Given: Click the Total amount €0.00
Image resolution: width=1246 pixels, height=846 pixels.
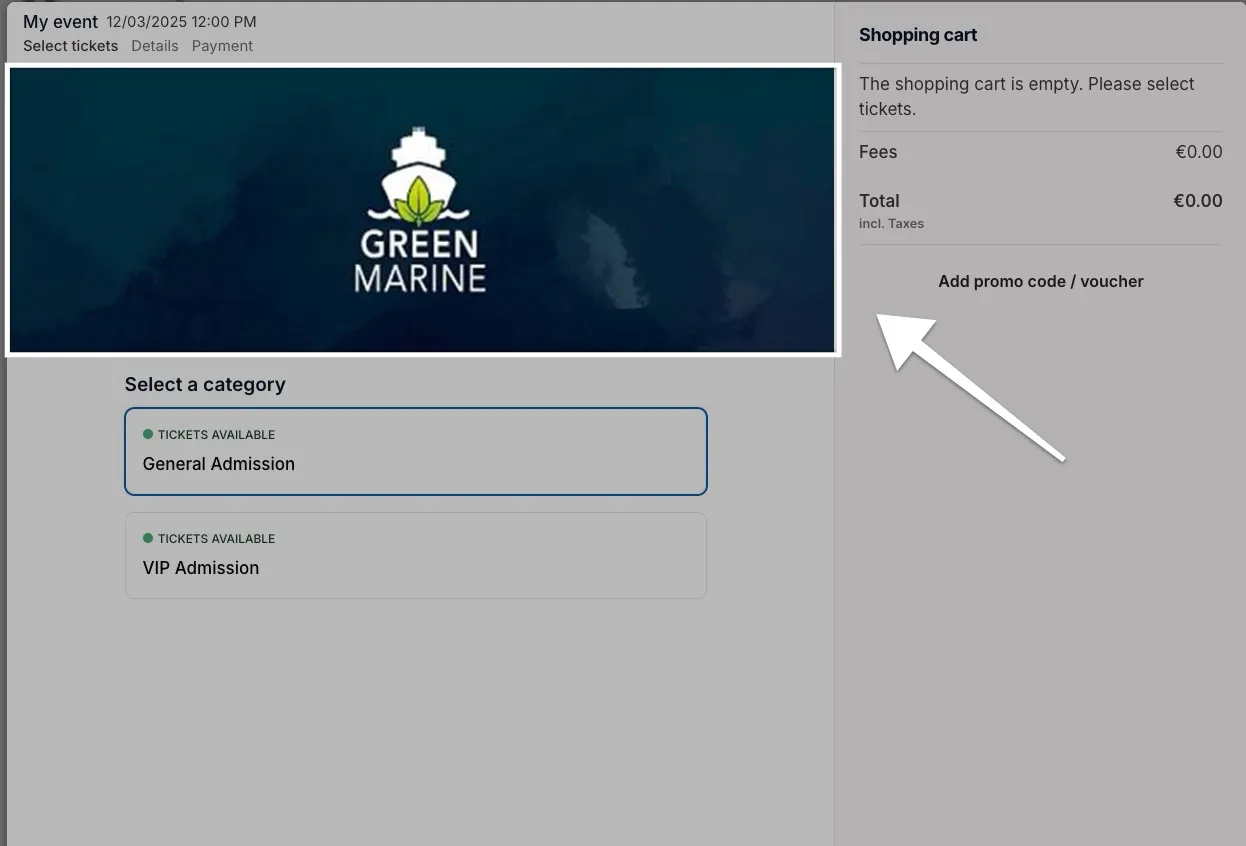Looking at the screenshot, I should click(x=1198, y=201).
